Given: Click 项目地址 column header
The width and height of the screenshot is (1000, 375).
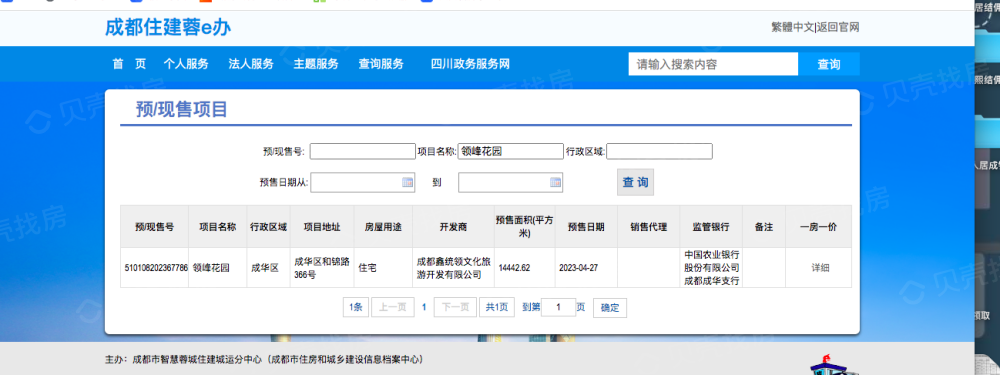Looking at the screenshot, I should [x=322, y=226].
